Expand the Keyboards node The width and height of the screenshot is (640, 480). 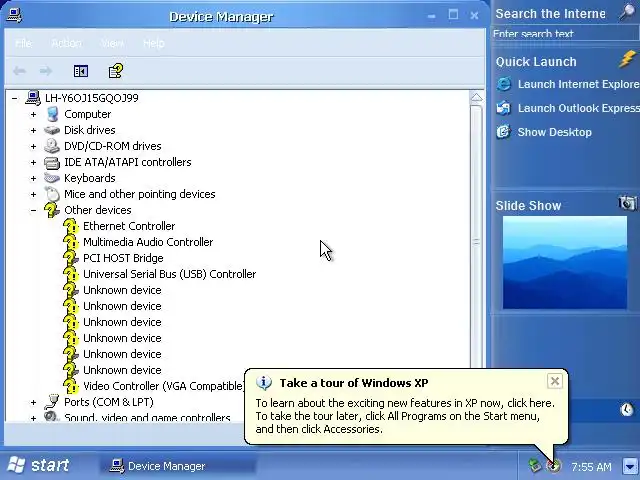(33, 178)
